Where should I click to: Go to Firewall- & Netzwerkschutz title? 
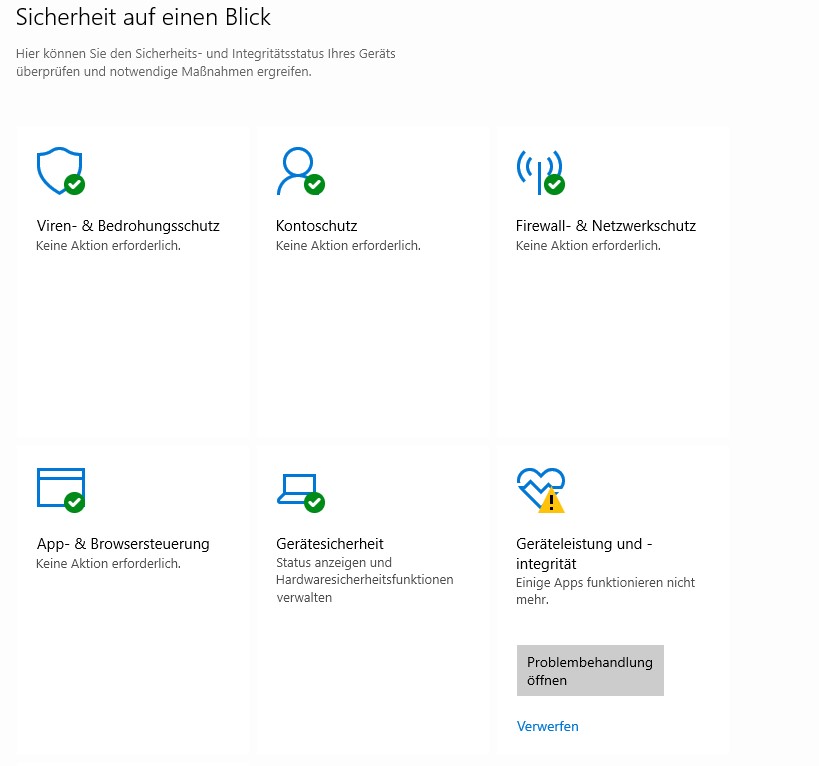606,226
